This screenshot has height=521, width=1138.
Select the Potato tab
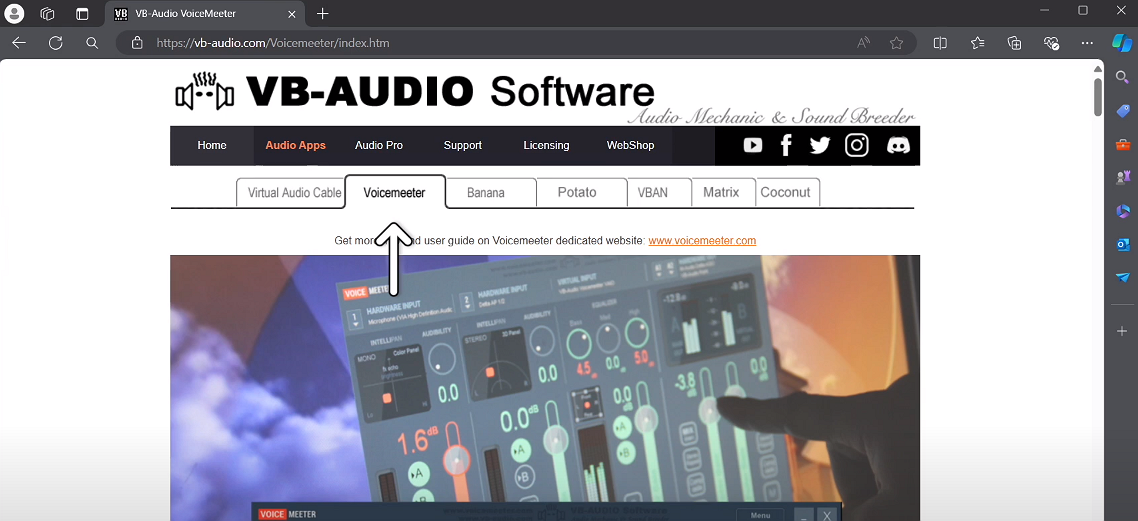point(582,193)
